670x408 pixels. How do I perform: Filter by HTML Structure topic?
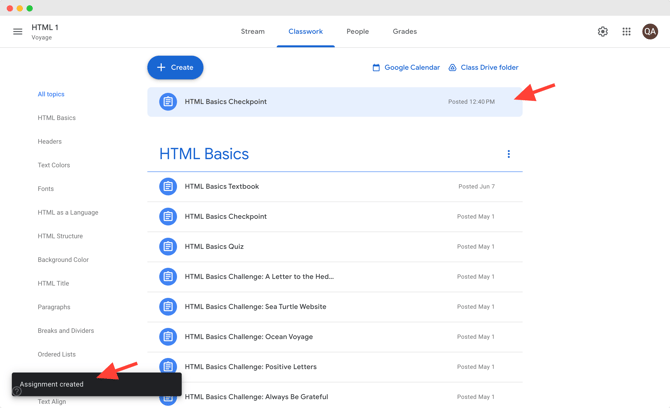tap(60, 236)
